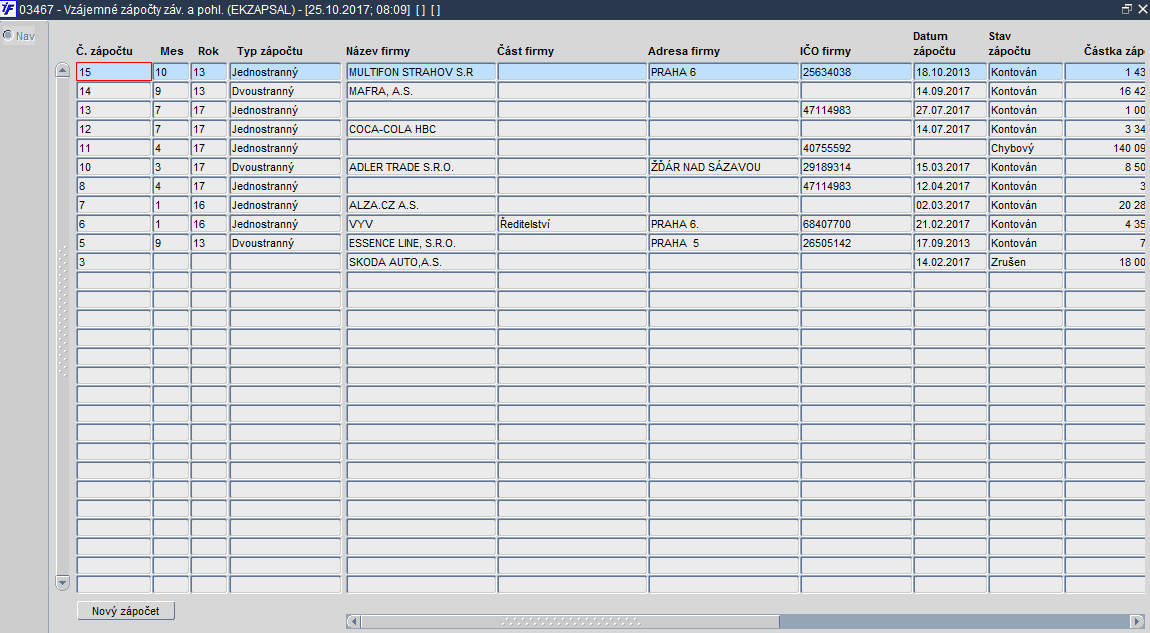Click the Zrušen status cell
Image resolution: width=1150 pixels, height=633 pixels.
click(1025, 263)
